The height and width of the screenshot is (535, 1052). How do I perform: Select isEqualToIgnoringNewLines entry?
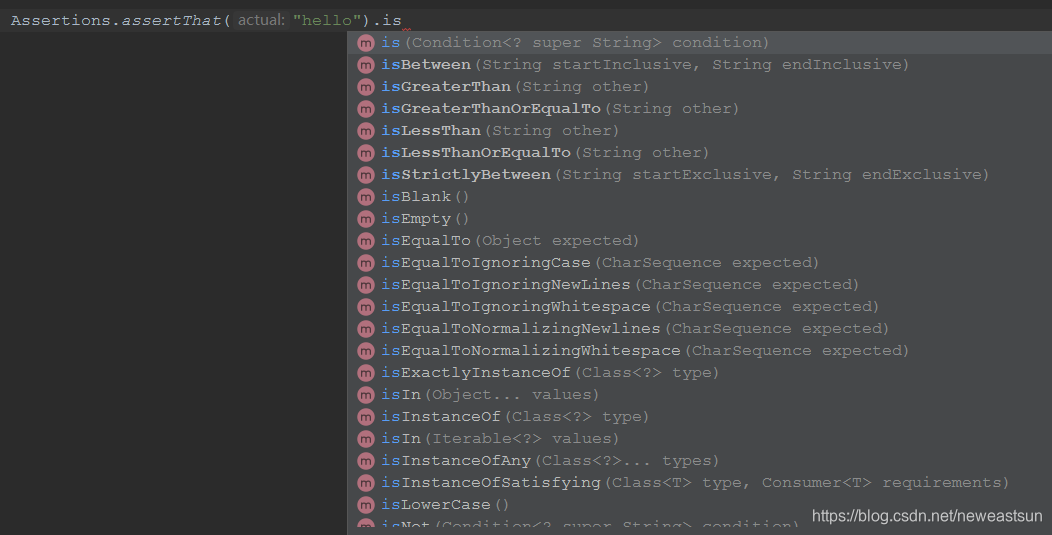pyautogui.click(x=700, y=285)
